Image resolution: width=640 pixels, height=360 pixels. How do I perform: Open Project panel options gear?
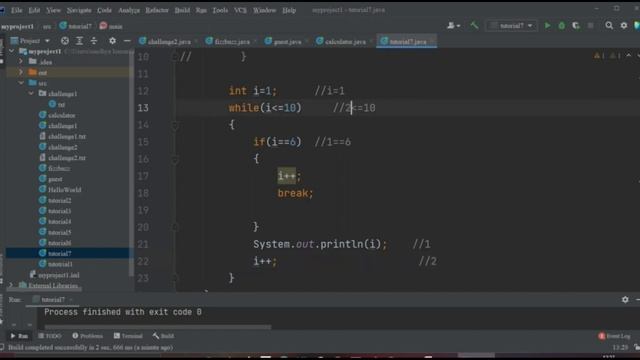[112, 41]
